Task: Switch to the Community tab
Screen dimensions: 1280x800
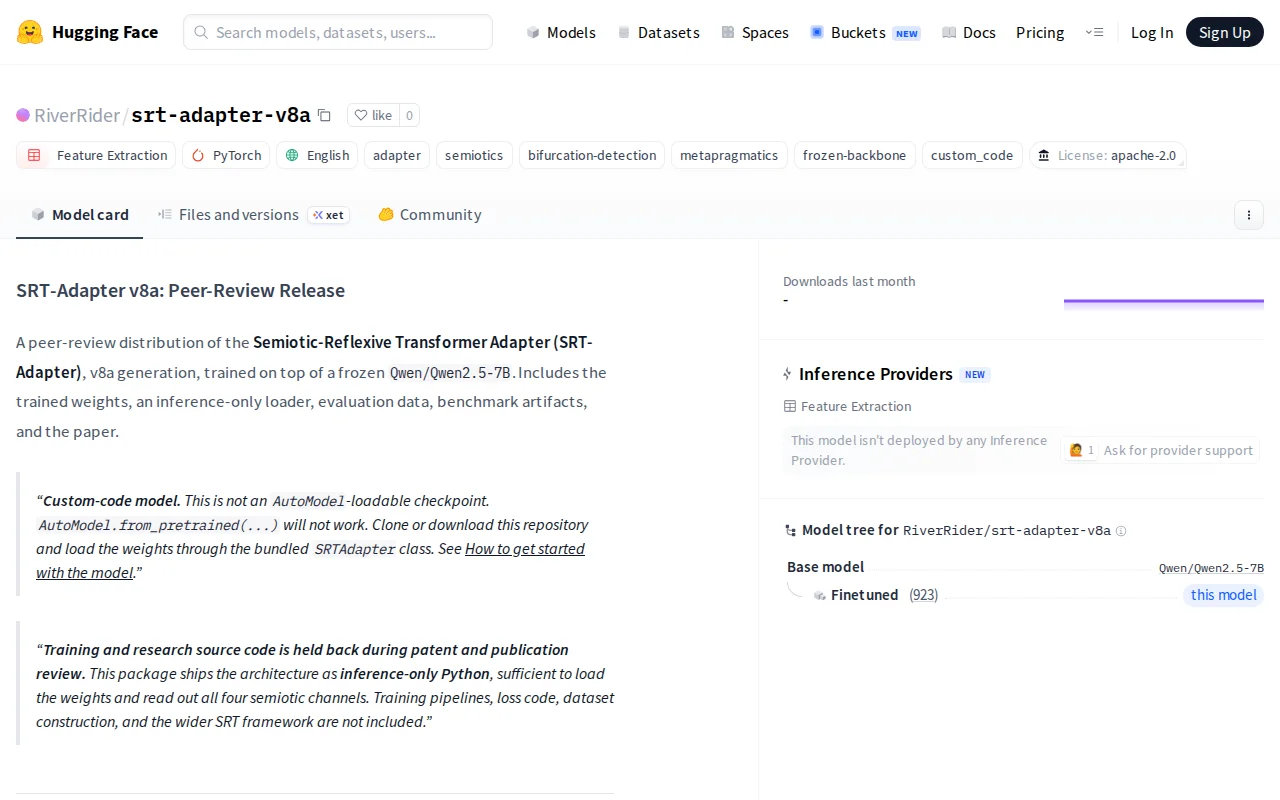Action: pos(430,215)
